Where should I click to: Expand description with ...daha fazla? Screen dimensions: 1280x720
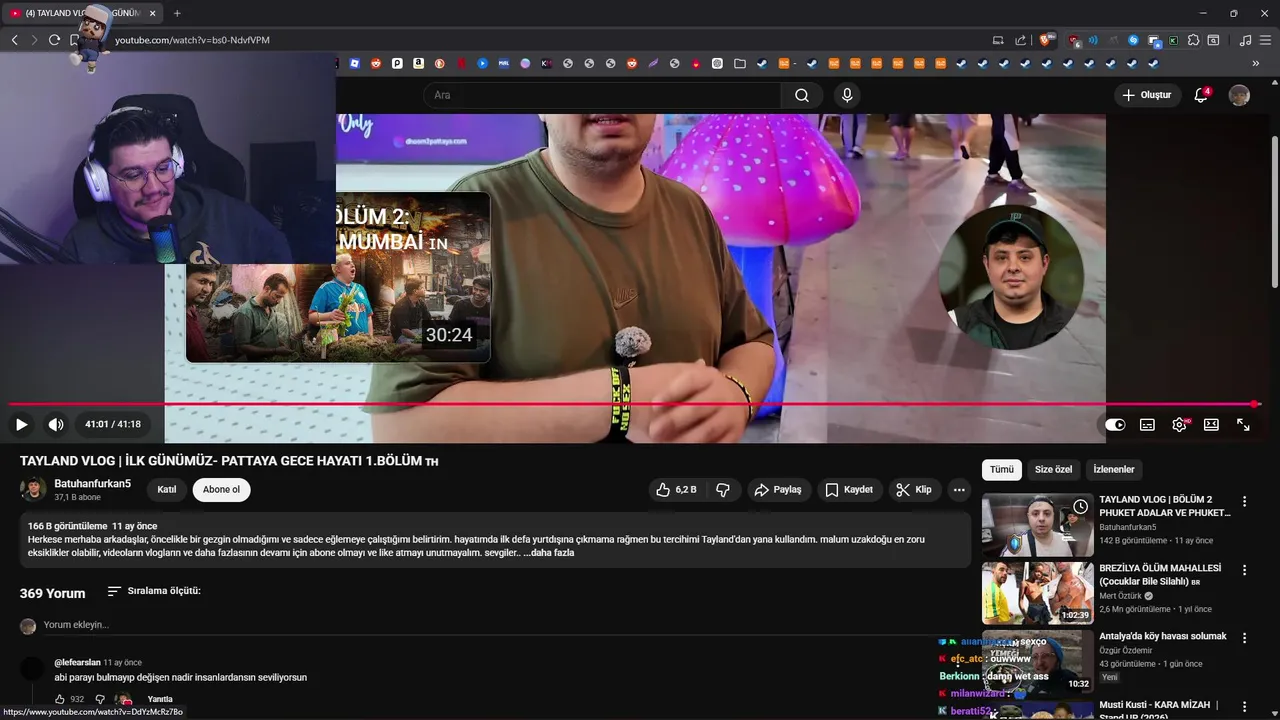(548, 553)
